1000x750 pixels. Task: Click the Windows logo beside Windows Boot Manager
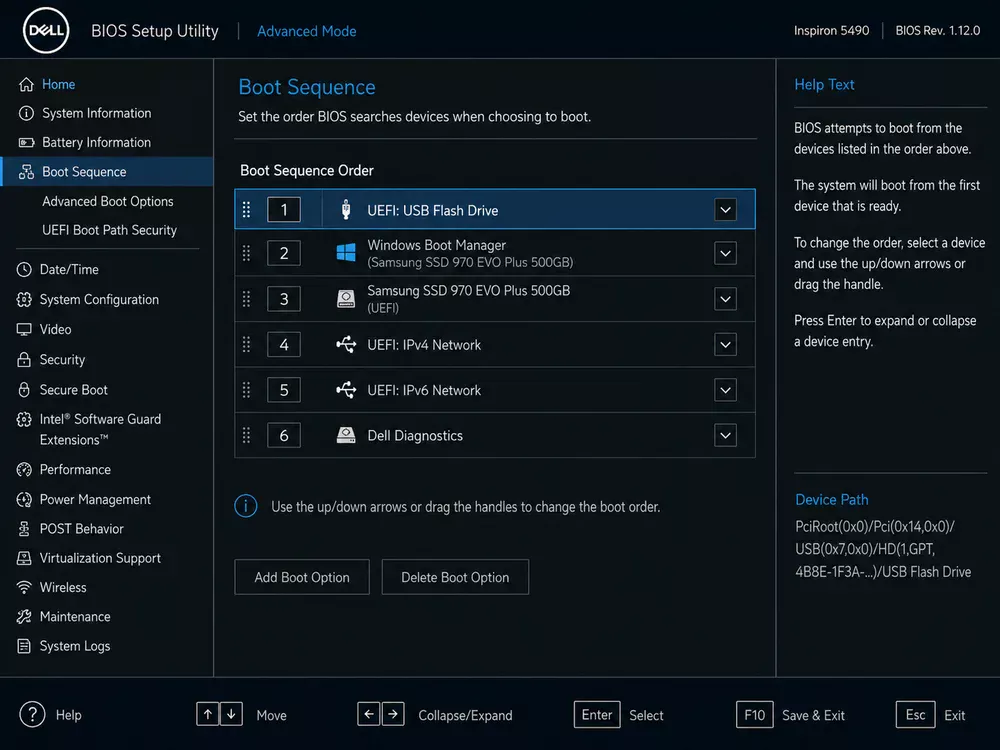point(346,253)
